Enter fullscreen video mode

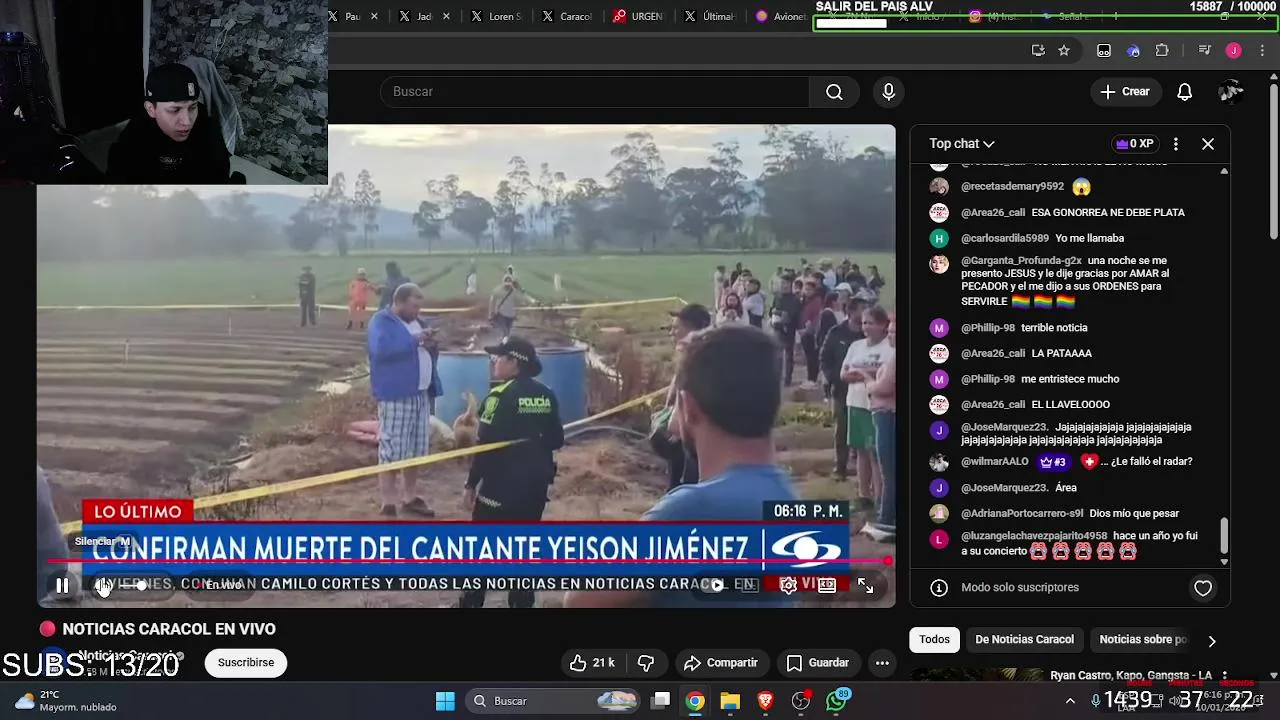pos(866,586)
